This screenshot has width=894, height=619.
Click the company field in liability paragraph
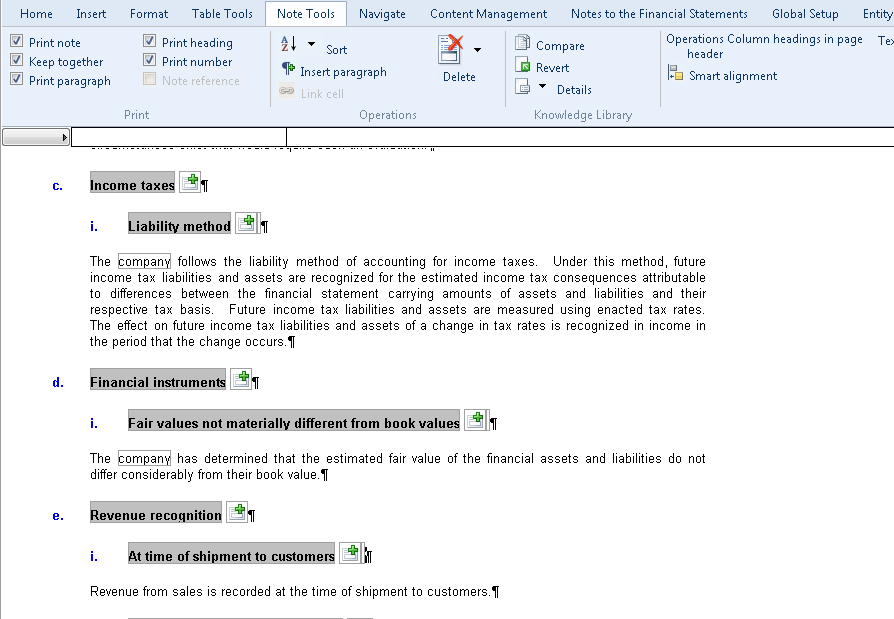click(144, 262)
